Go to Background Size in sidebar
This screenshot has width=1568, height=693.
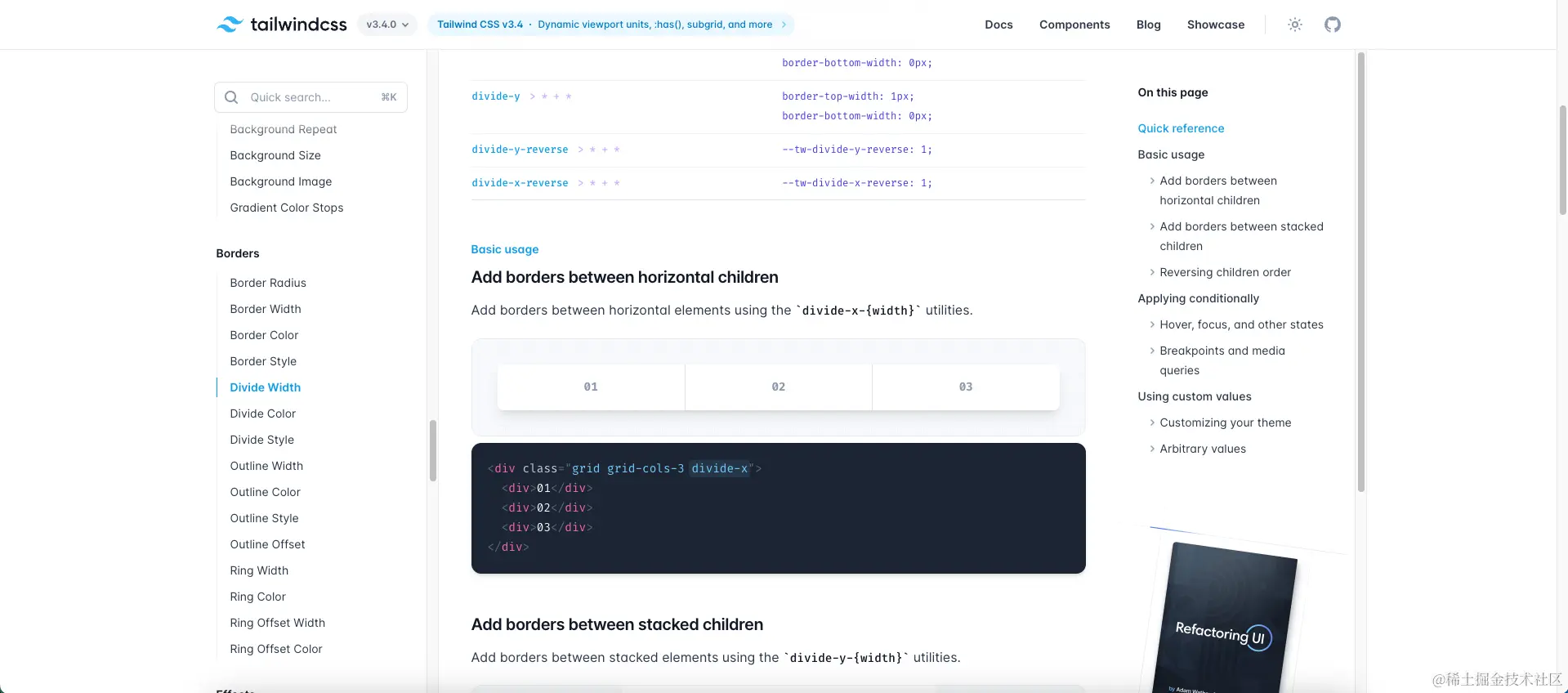point(275,155)
